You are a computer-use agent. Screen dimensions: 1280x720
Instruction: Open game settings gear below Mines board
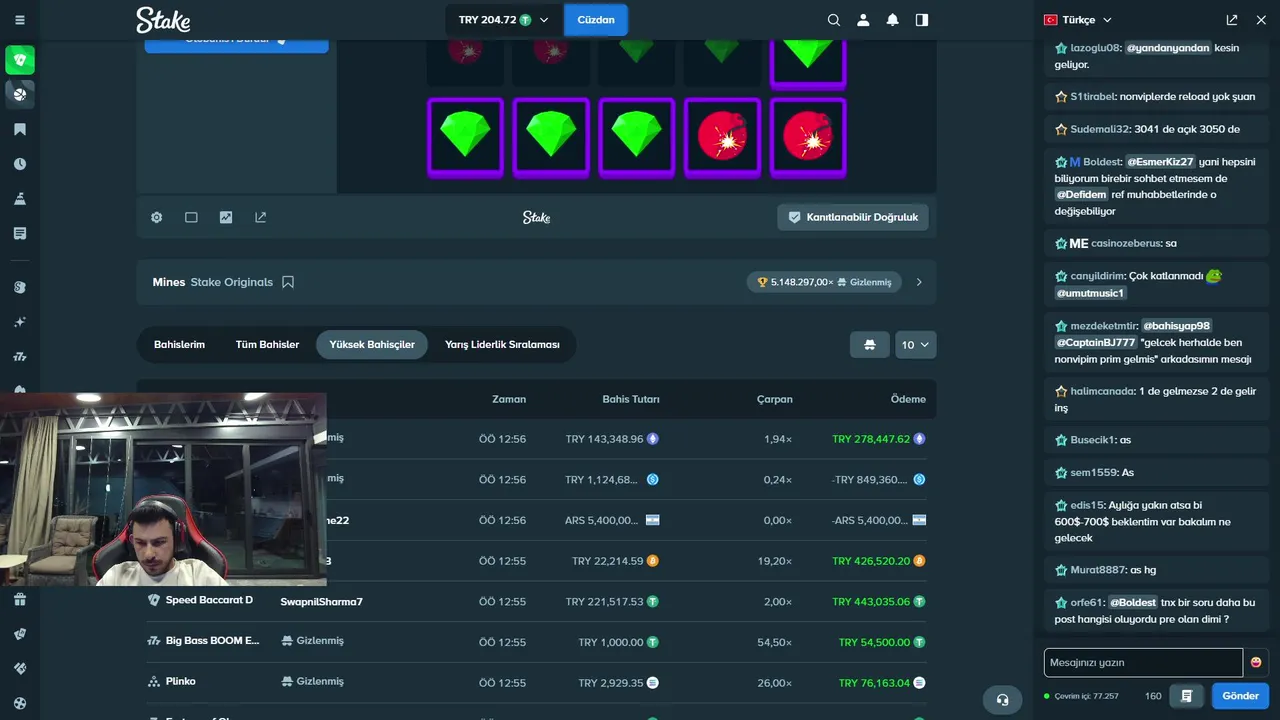[x=157, y=217]
